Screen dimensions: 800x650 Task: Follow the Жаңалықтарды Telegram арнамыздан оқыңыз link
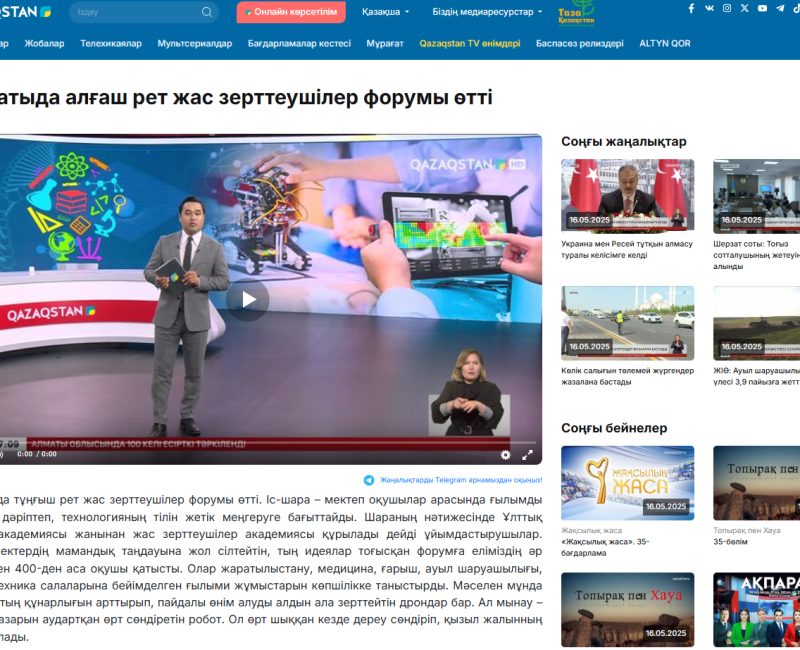click(x=461, y=480)
